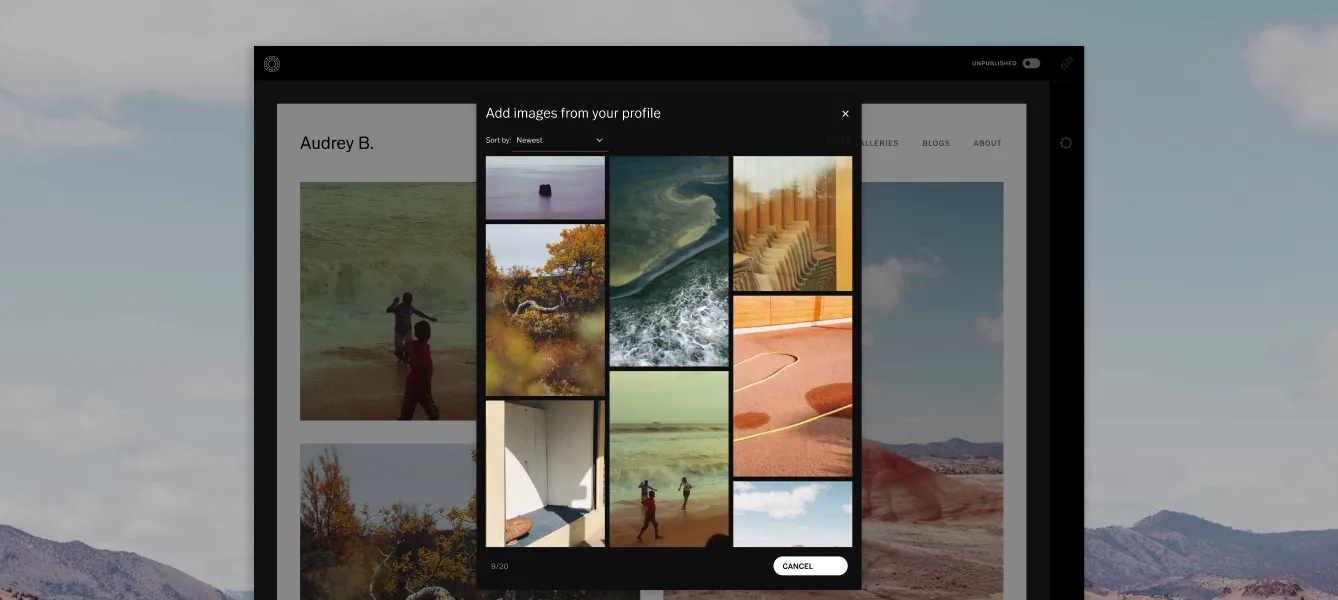Select the purple sea rock thumbnail

pyautogui.click(x=545, y=188)
